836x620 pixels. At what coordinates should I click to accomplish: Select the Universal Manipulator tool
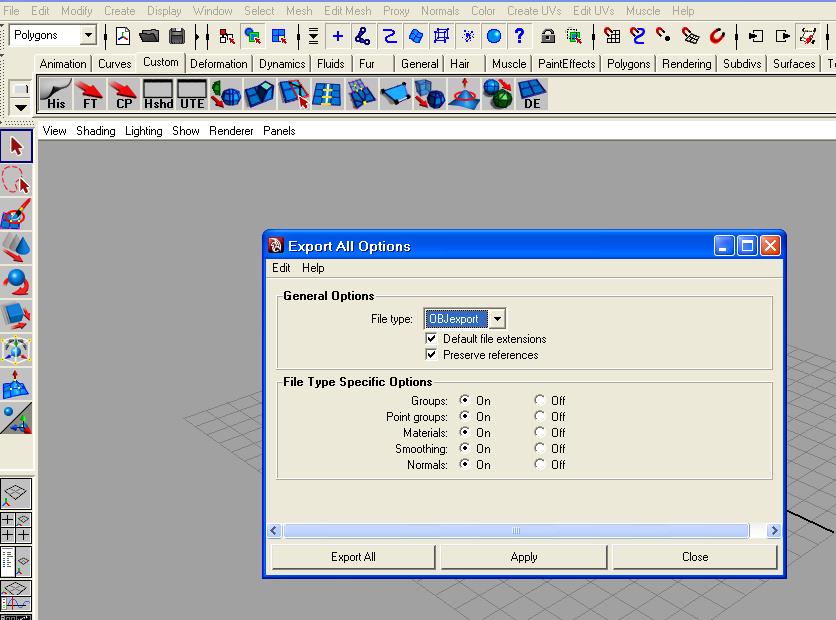[x=16, y=350]
